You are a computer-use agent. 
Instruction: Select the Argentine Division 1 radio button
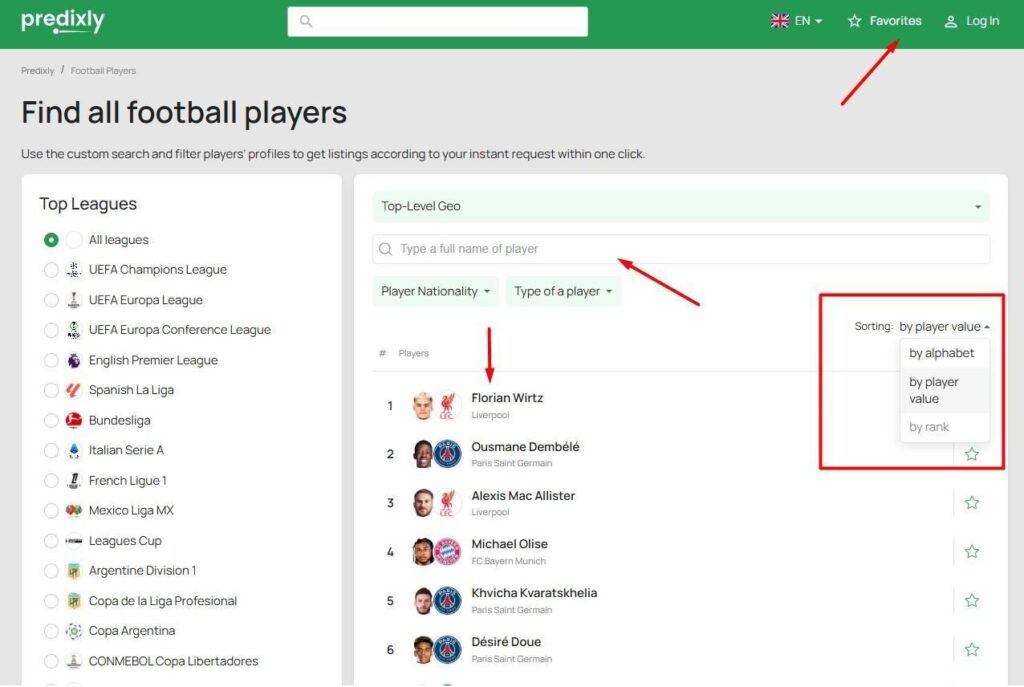pyautogui.click(x=51, y=571)
